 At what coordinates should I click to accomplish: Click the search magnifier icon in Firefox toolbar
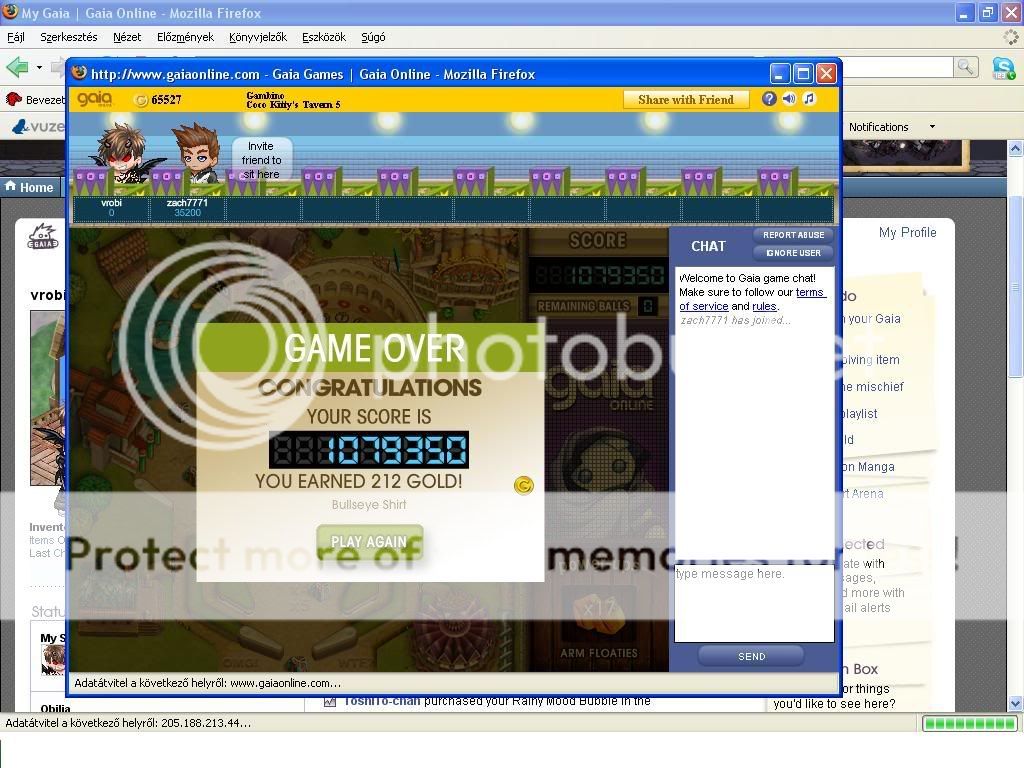[965, 67]
